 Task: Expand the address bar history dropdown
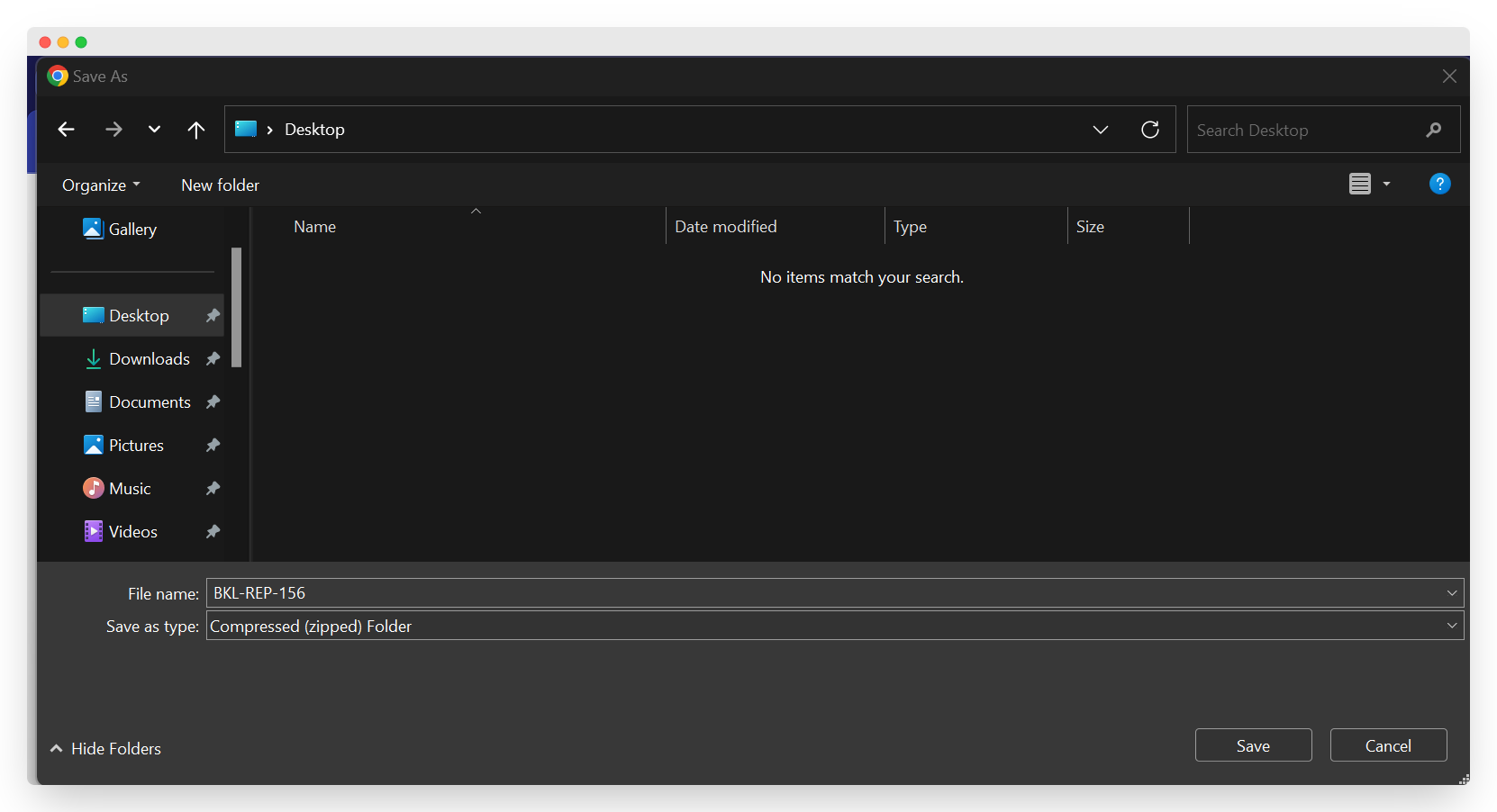[1100, 130]
